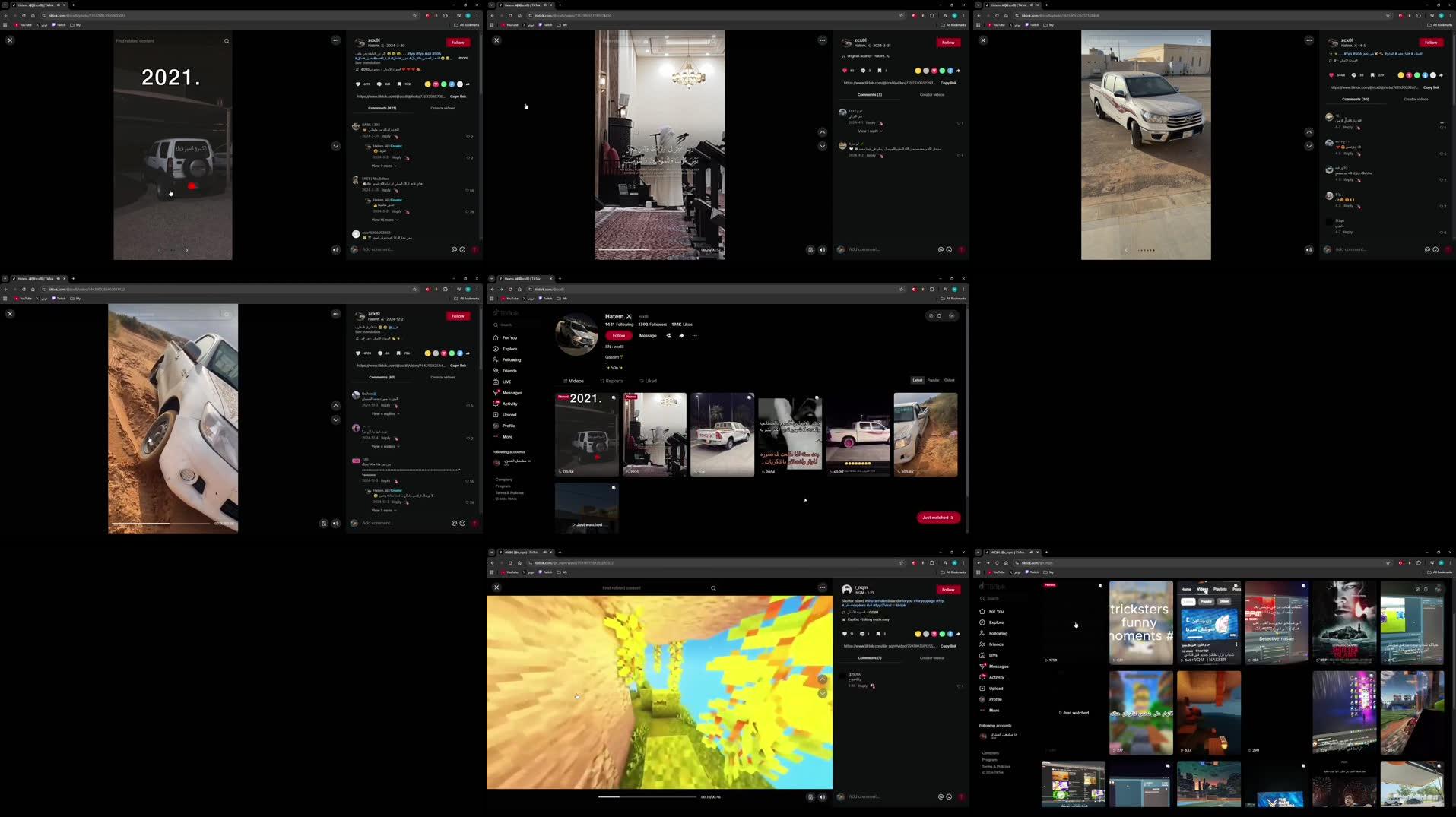
Task: Open For You in Hatem profile sidebar
Action: click(506, 337)
